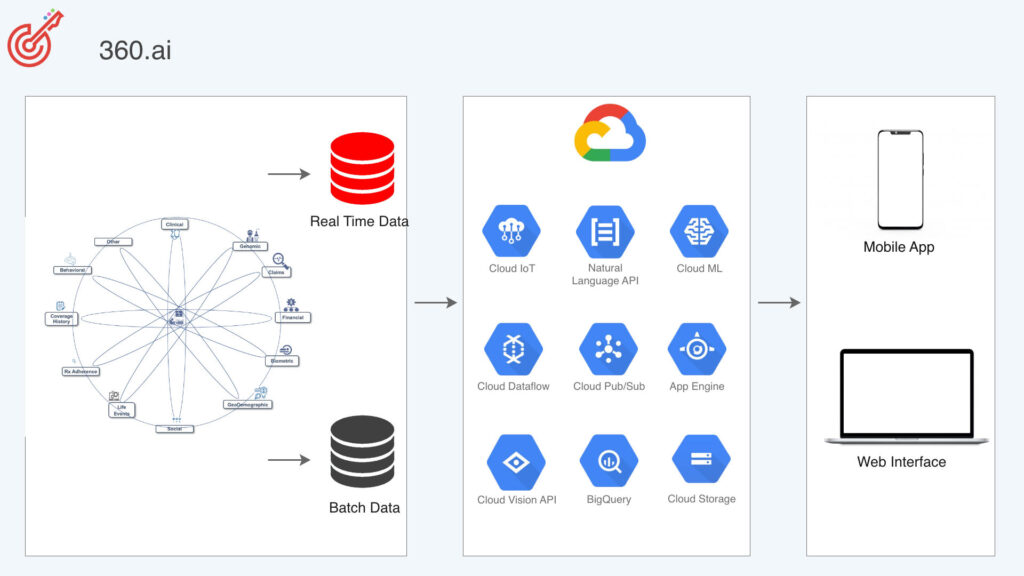Click the stethoscope icon below Clinical

coord(175,234)
